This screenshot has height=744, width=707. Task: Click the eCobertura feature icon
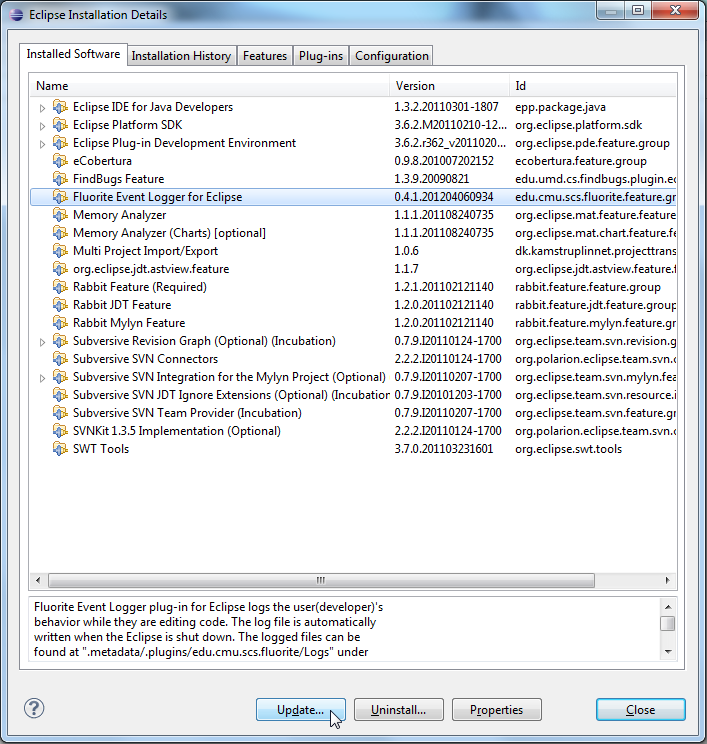pos(60,161)
